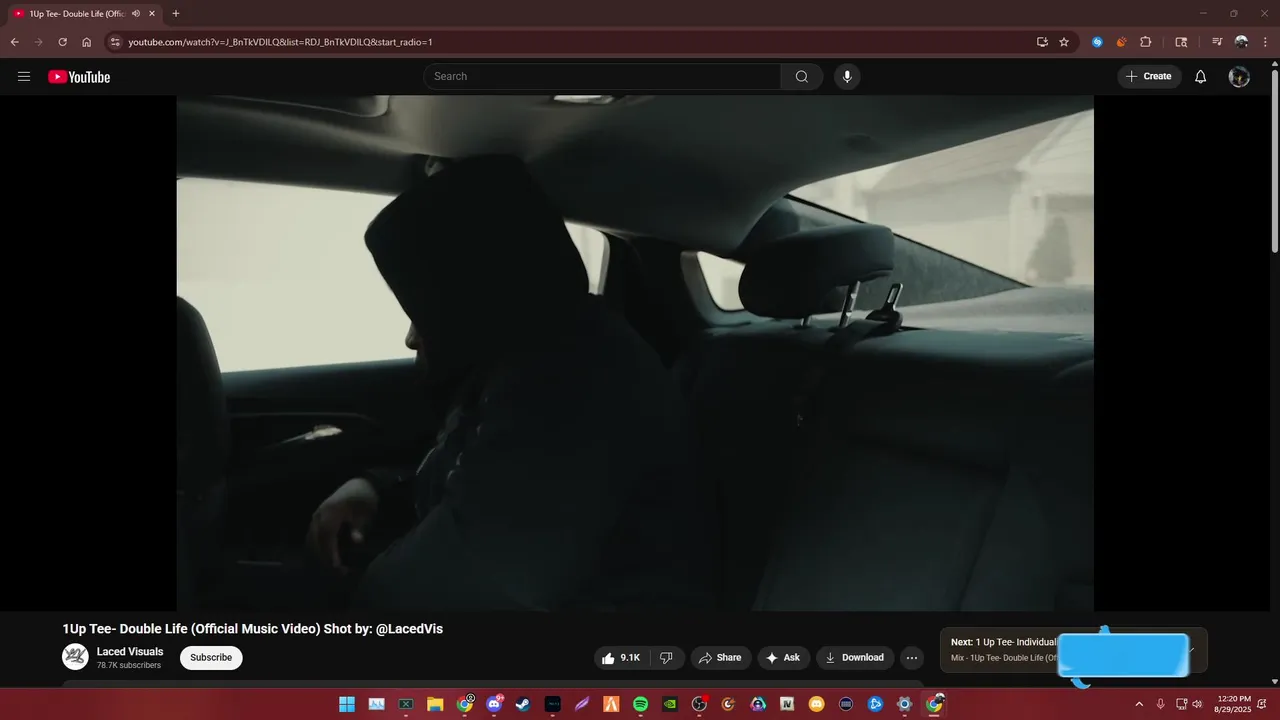Screen dimensions: 1280x720
Task: View site information icon in address bar
Action: (x=115, y=42)
